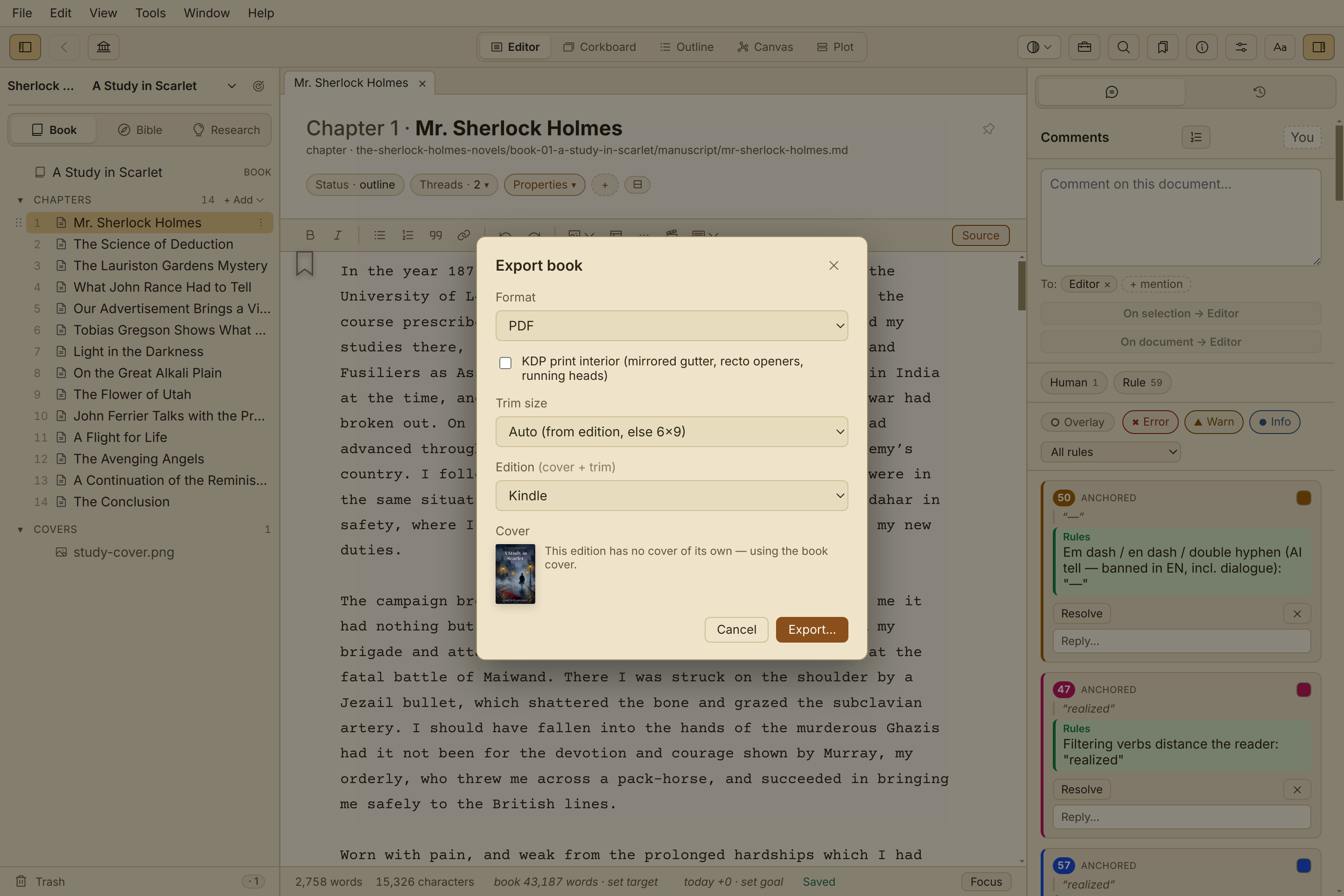
Task: Insert a blockquote
Action: click(x=435, y=235)
